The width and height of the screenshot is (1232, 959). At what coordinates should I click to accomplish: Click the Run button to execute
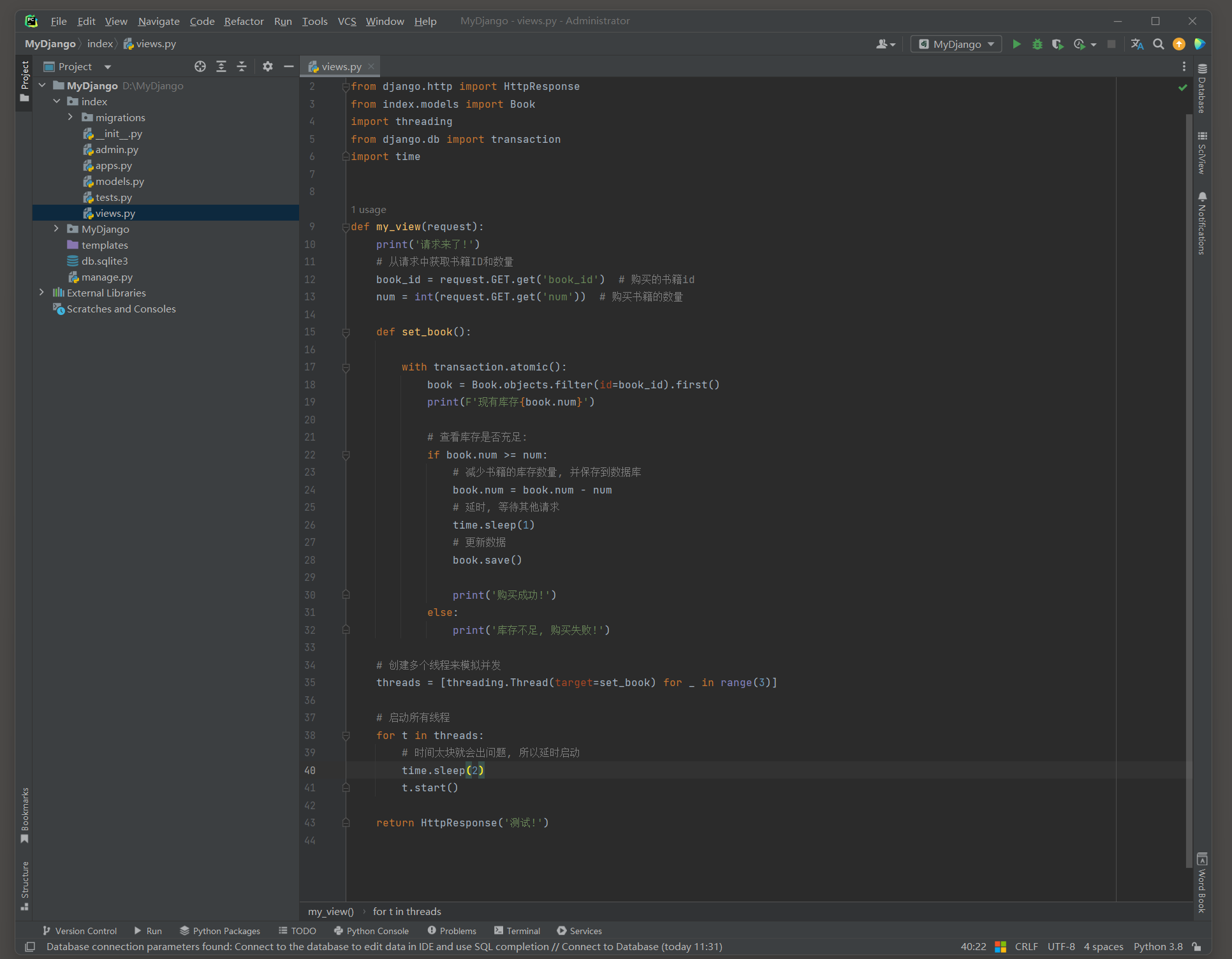coord(1017,43)
